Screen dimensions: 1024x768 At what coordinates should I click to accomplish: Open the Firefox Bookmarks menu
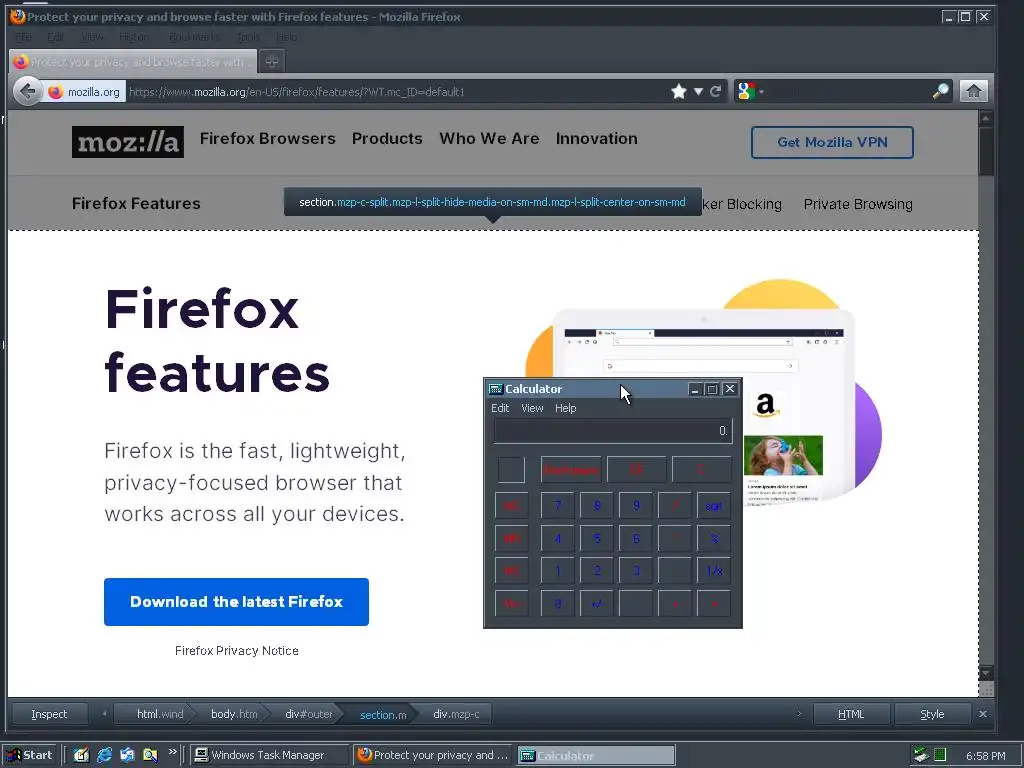(x=194, y=37)
